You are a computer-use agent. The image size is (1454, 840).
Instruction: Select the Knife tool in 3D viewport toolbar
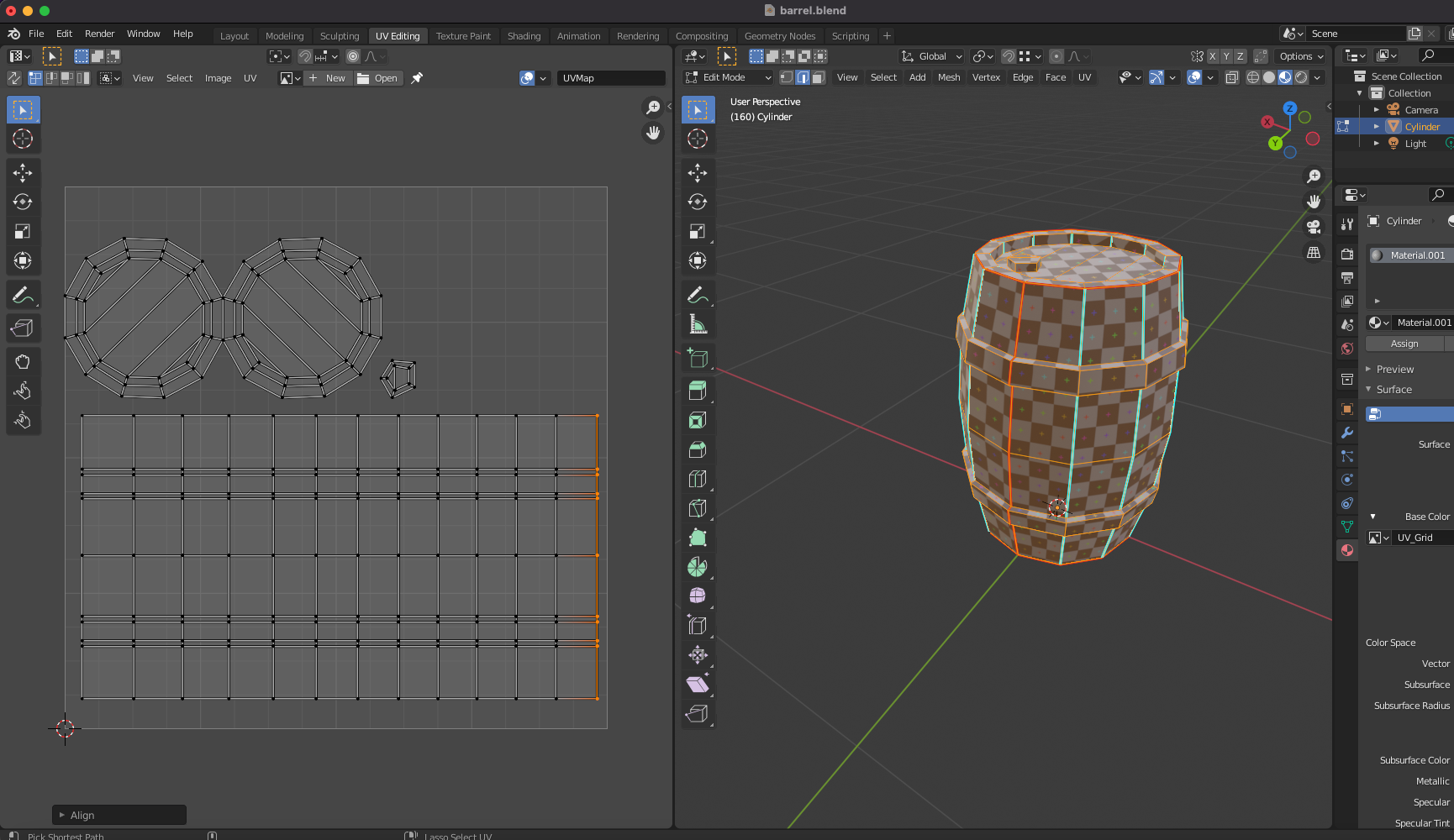pyautogui.click(x=697, y=507)
